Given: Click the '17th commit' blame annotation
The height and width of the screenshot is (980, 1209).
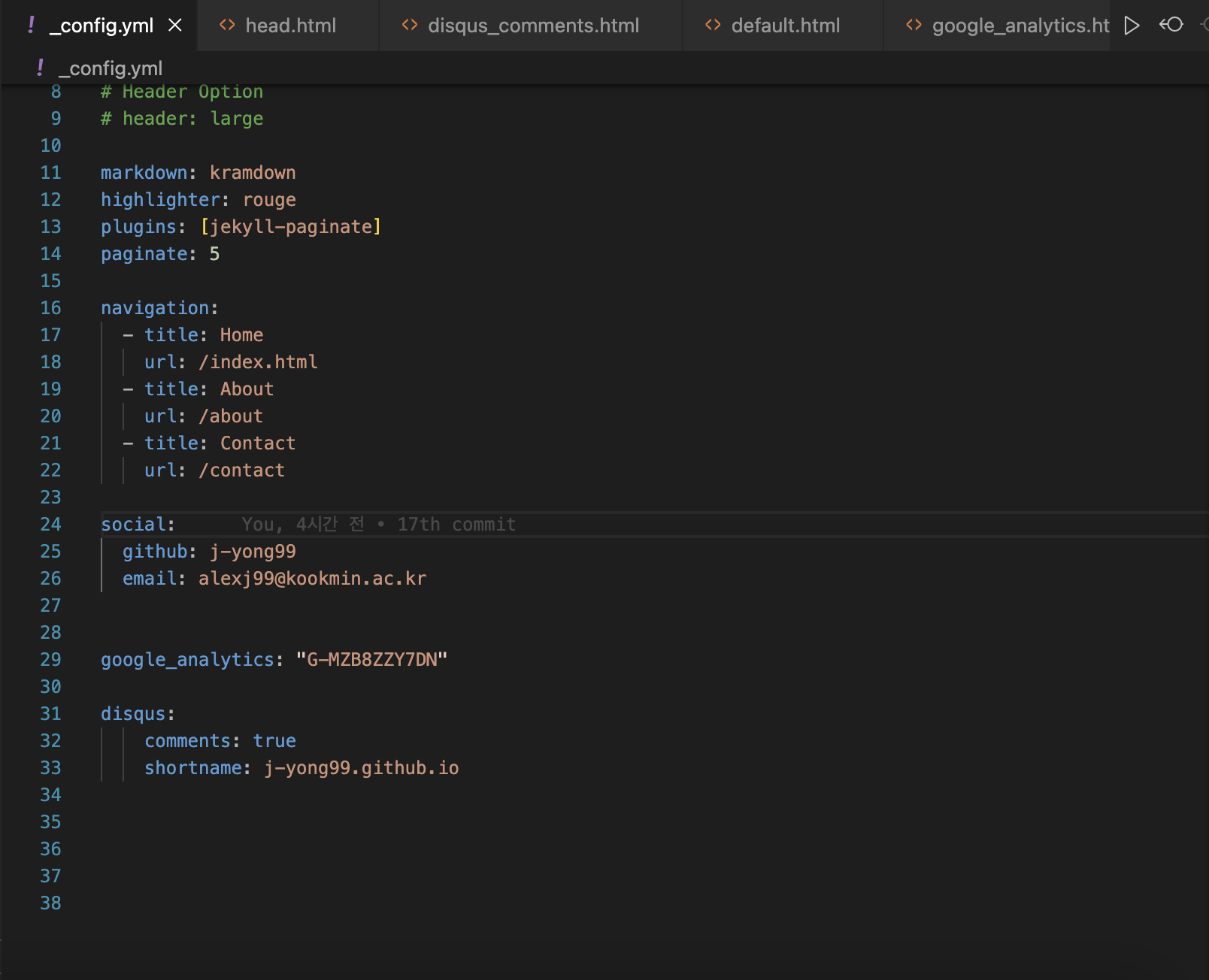Looking at the screenshot, I should (456, 525).
